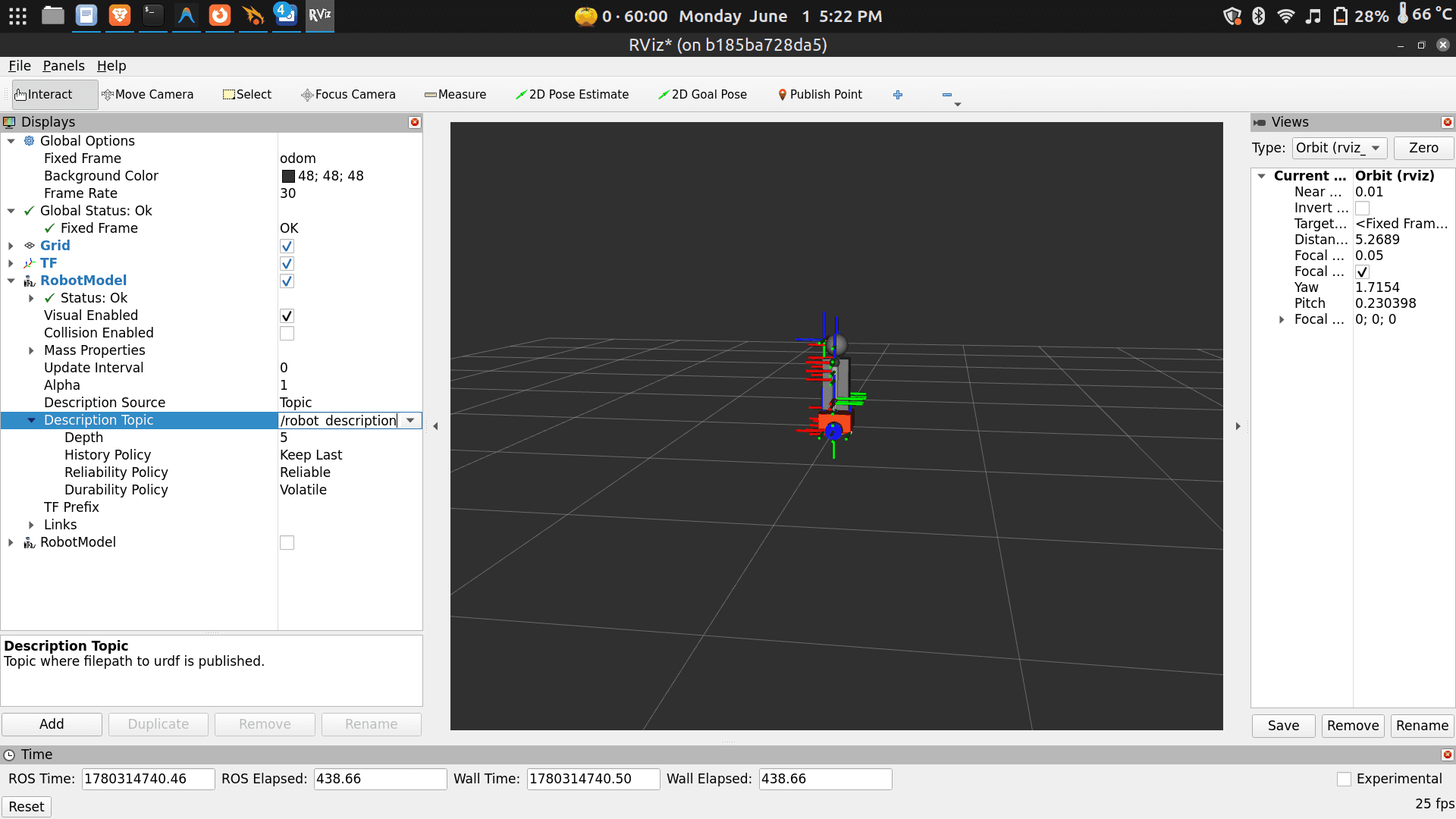Collapse the left panel with the arrow handle
This screenshot has width=1456, height=819.
(435, 426)
